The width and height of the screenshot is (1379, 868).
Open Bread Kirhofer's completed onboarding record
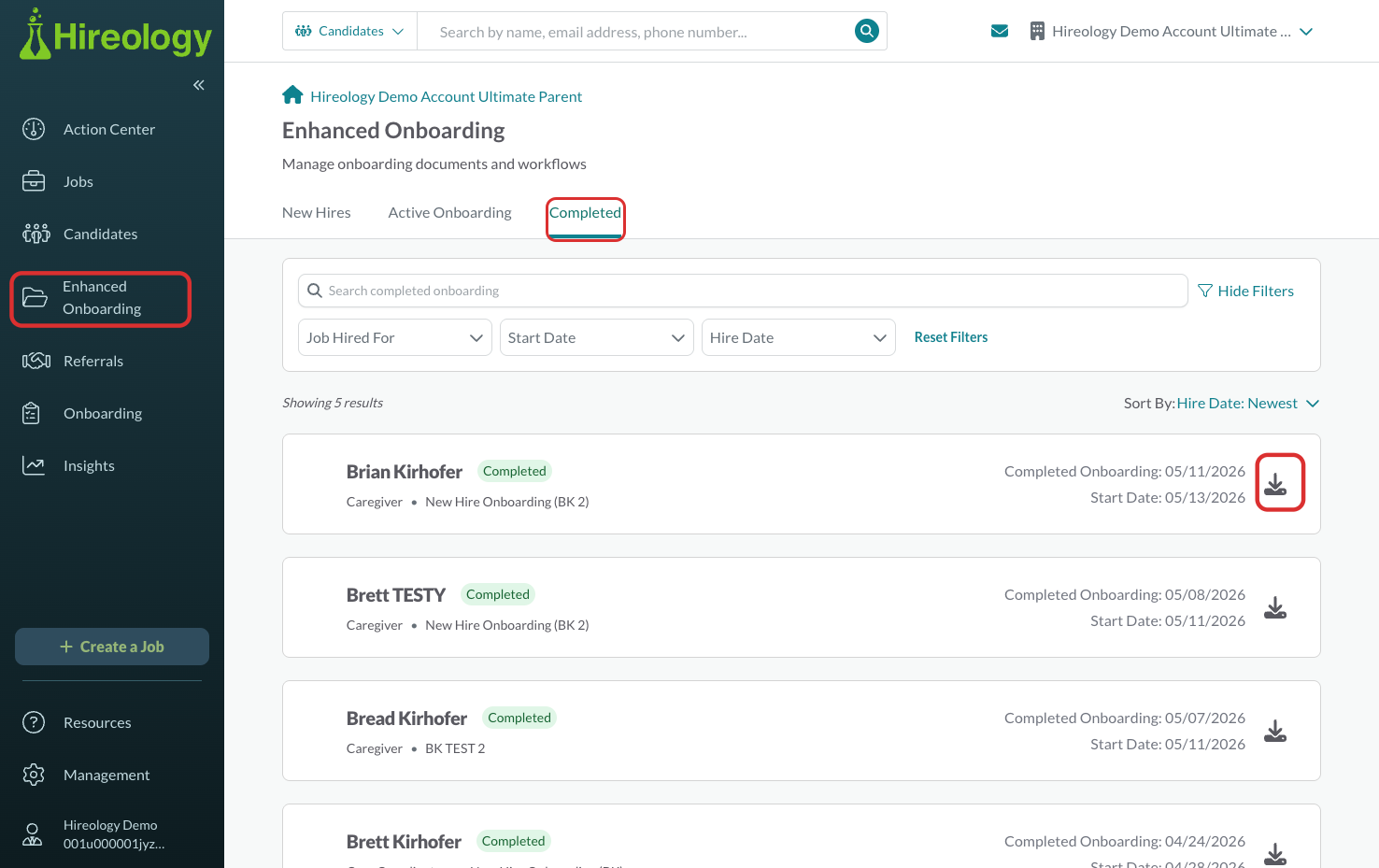(406, 719)
